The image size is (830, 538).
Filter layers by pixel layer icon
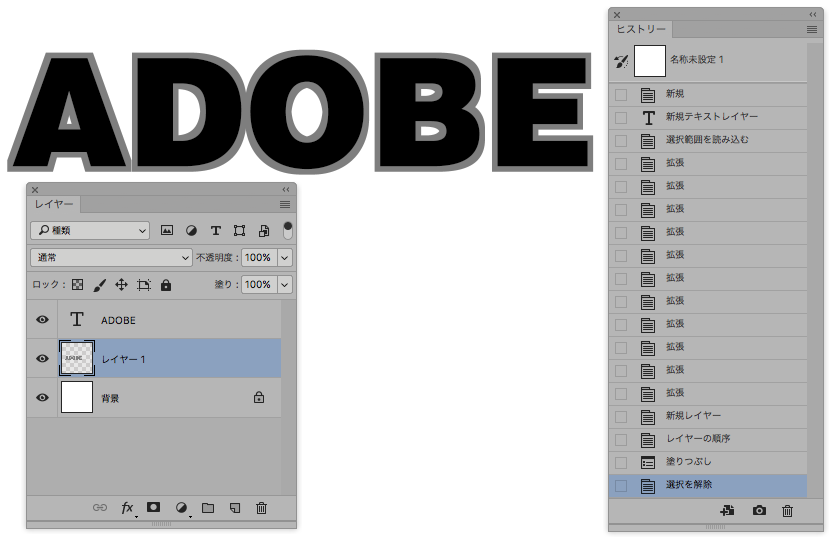(167, 230)
